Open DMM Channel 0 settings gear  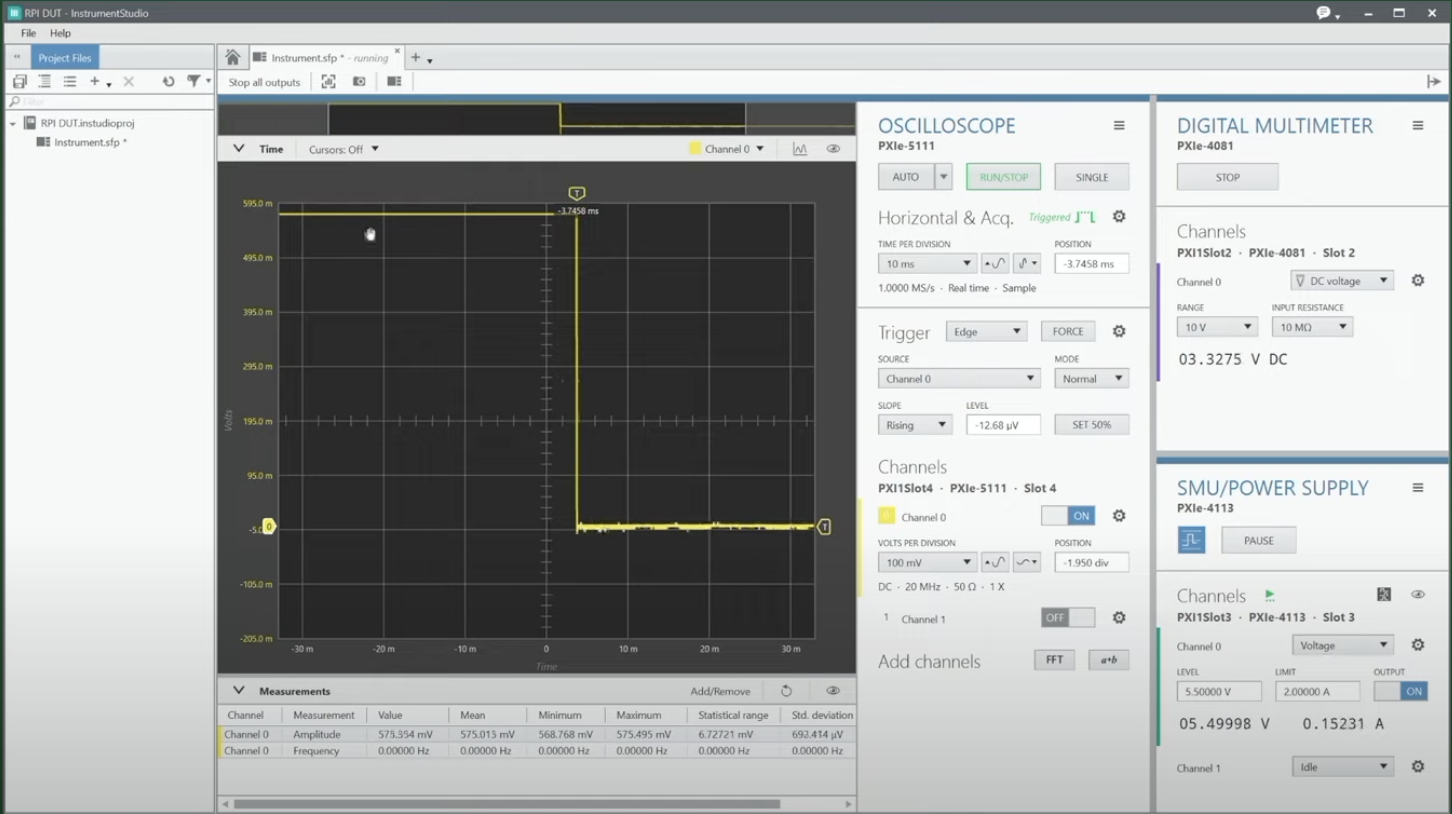1418,281
